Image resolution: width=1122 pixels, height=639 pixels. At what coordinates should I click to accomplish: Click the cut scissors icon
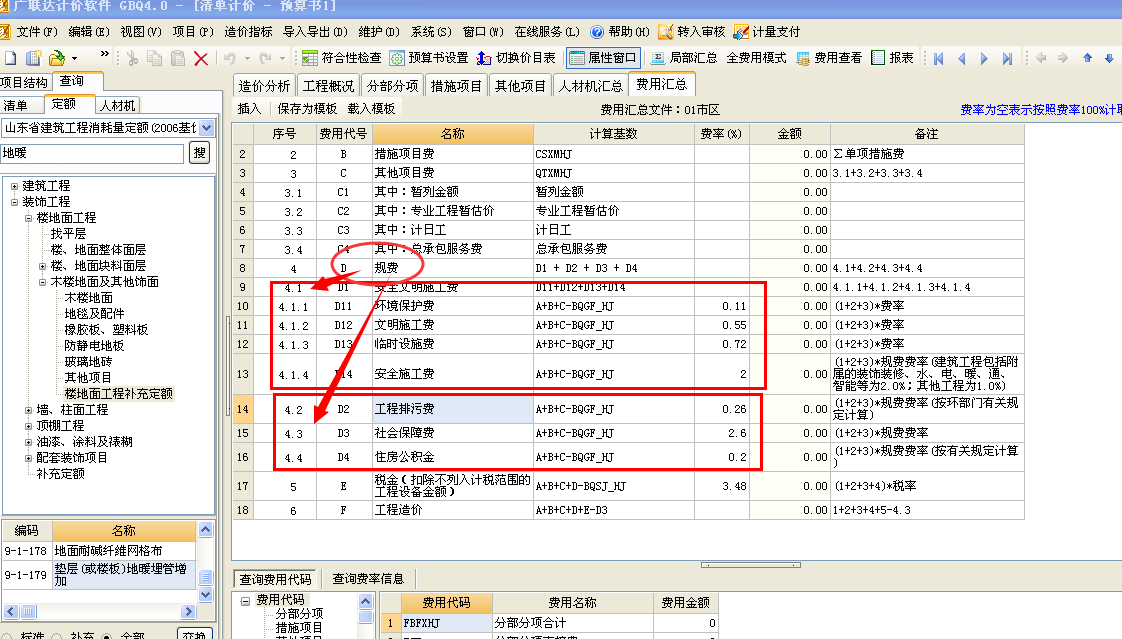[x=132, y=58]
